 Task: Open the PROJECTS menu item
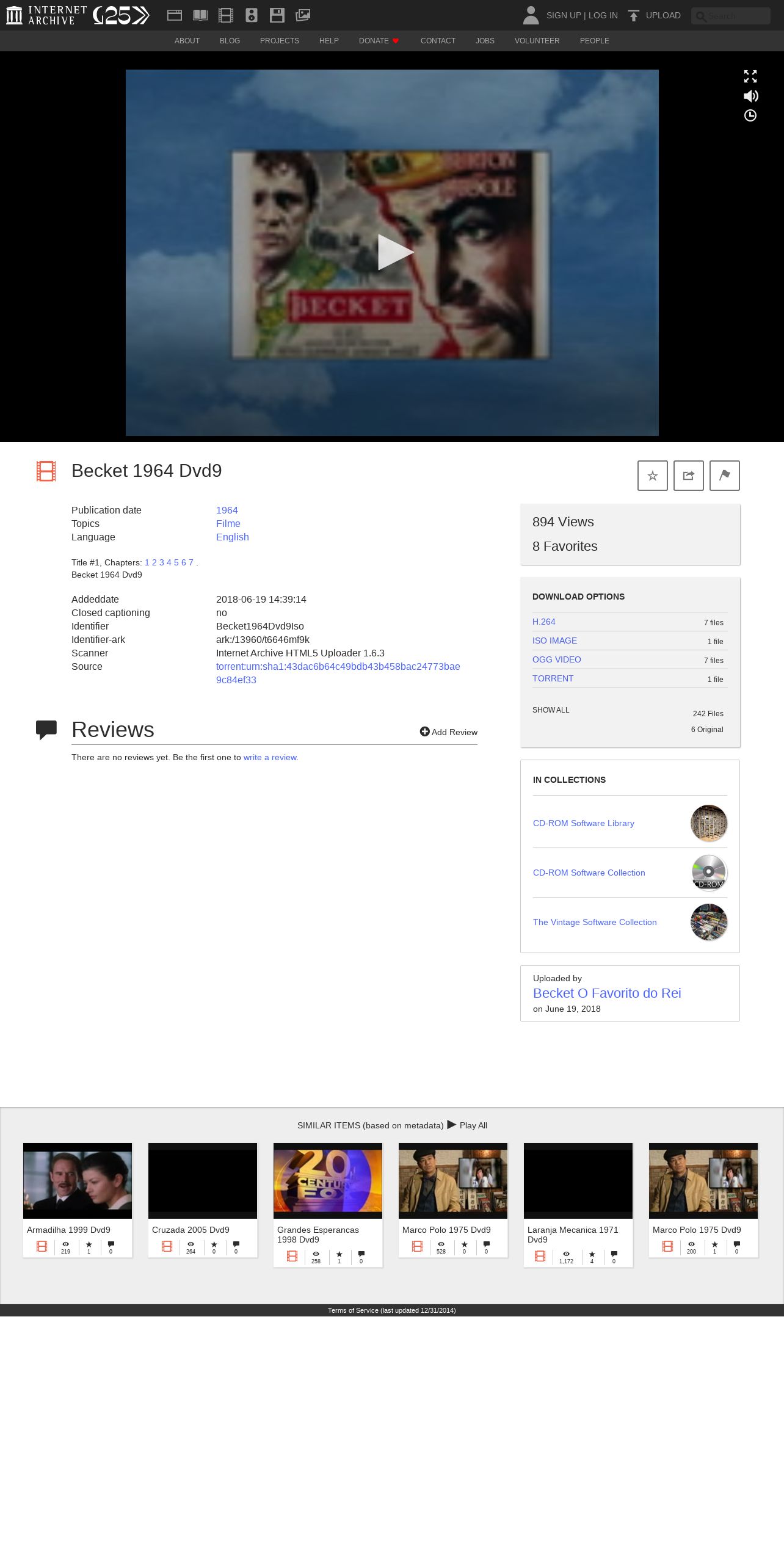click(280, 41)
